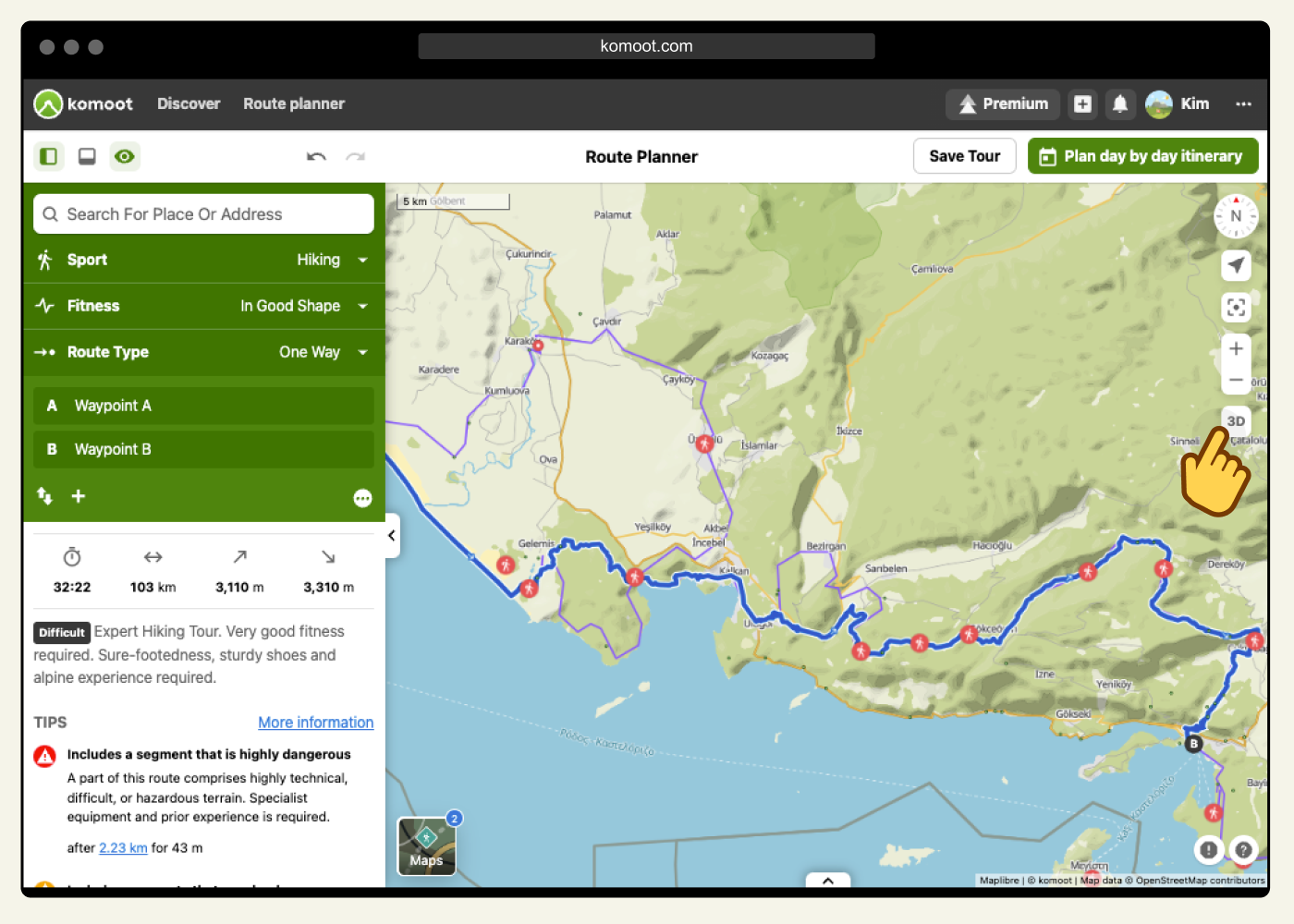The height and width of the screenshot is (924, 1294).
Task: Undo the last route change
Action: click(316, 156)
